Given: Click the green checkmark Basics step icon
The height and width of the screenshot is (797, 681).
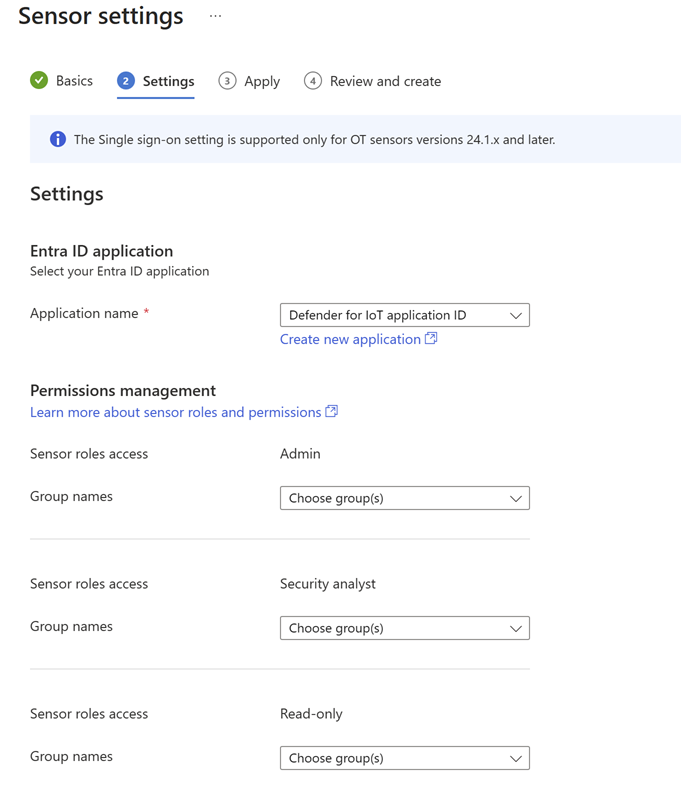Looking at the screenshot, I should [x=39, y=80].
